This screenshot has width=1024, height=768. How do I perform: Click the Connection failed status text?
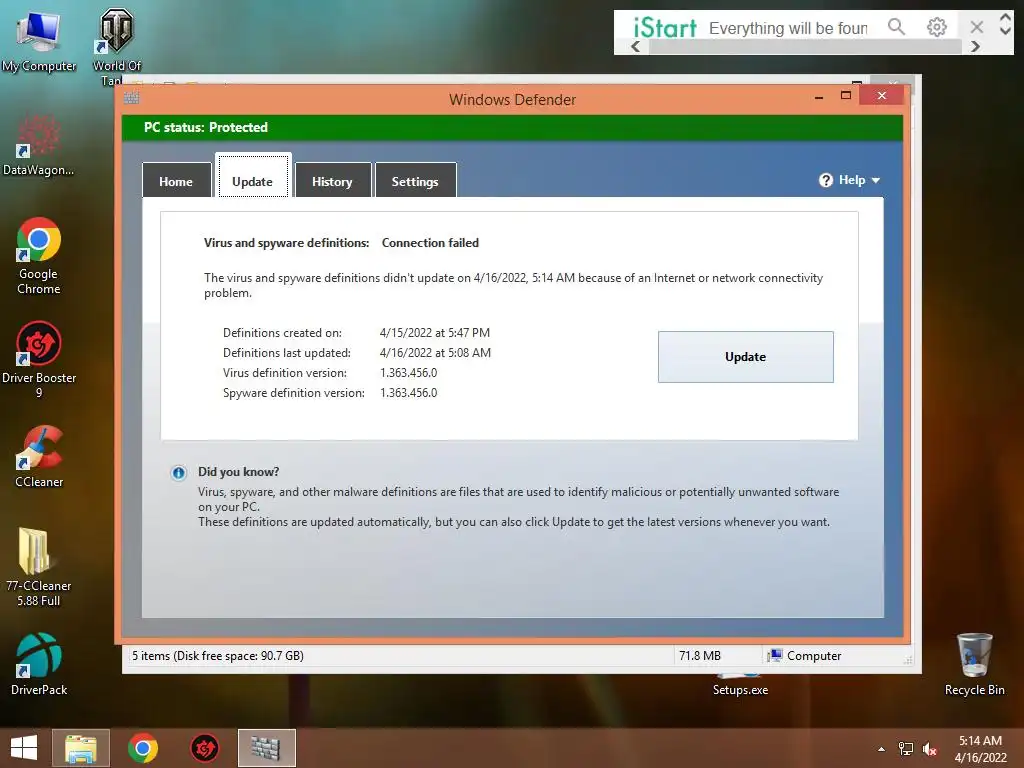pyautogui.click(x=430, y=242)
